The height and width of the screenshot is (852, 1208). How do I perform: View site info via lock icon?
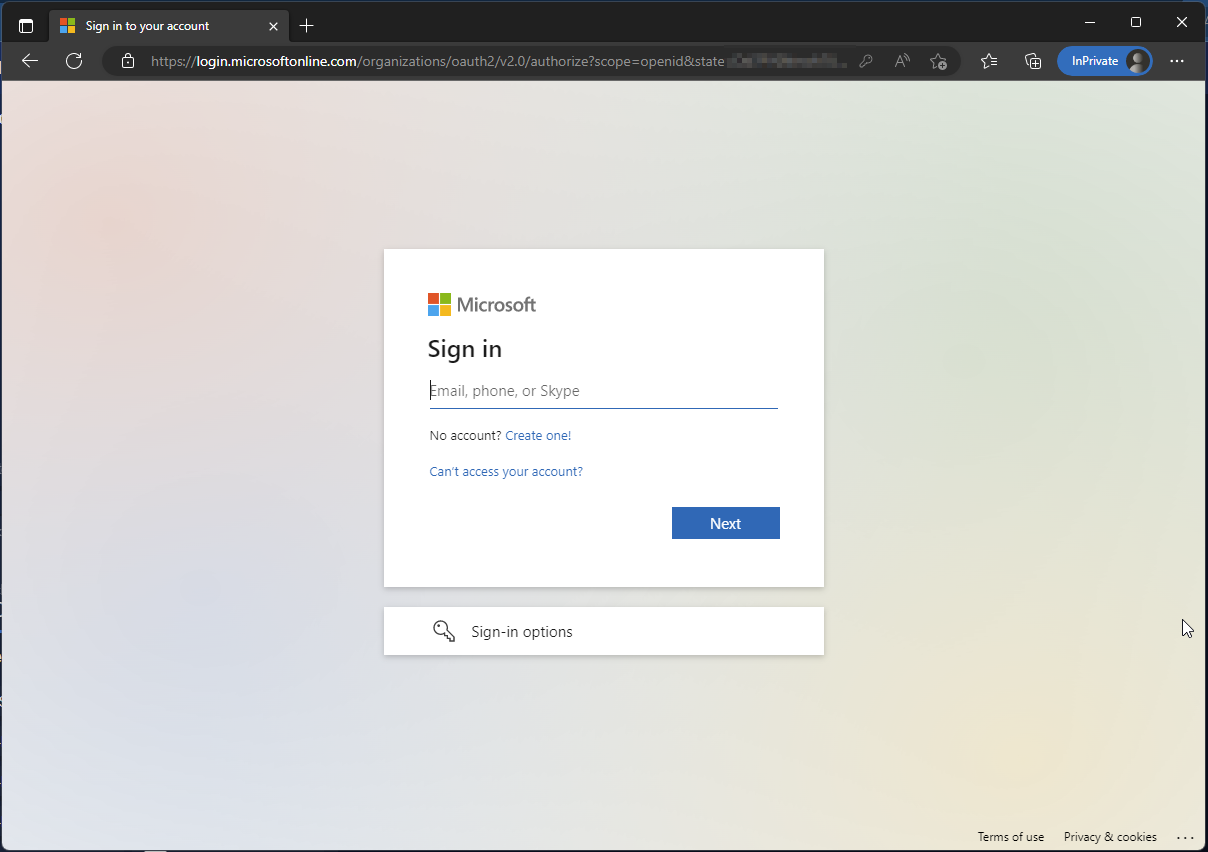click(x=127, y=61)
